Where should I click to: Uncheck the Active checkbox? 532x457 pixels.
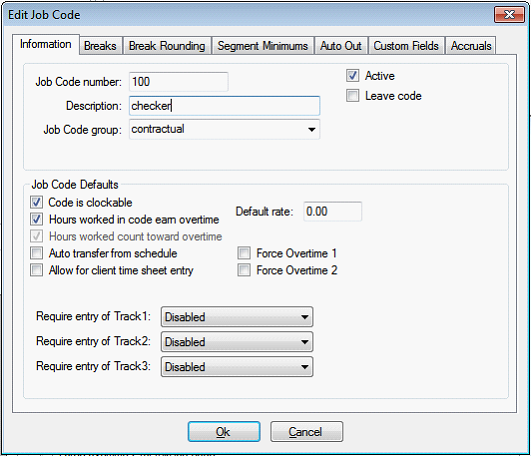[x=352, y=76]
